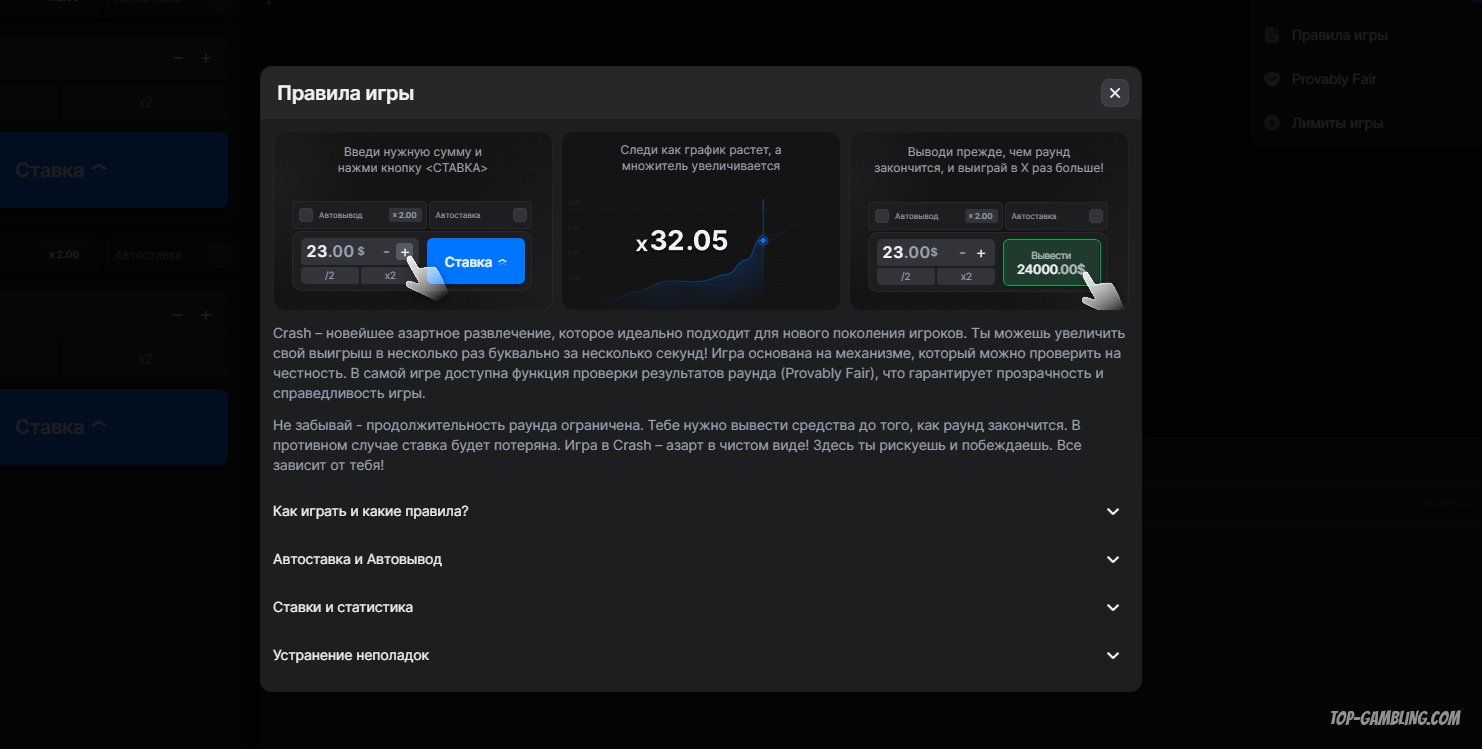Image resolution: width=1482 pixels, height=749 pixels.
Task: Expand the "Как играть и какие правила?" section
Action: point(699,511)
